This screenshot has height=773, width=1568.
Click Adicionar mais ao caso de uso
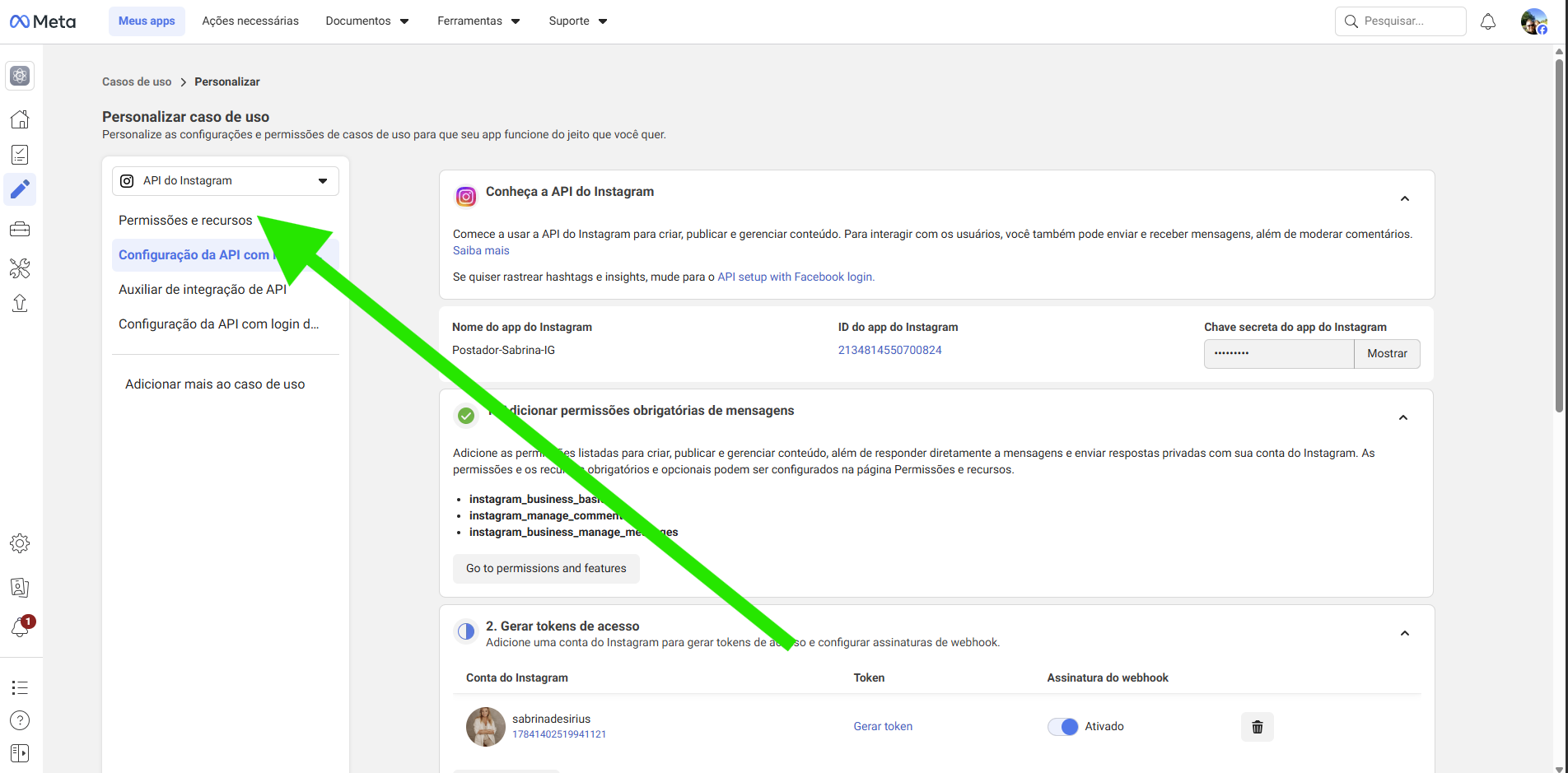(x=215, y=384)
